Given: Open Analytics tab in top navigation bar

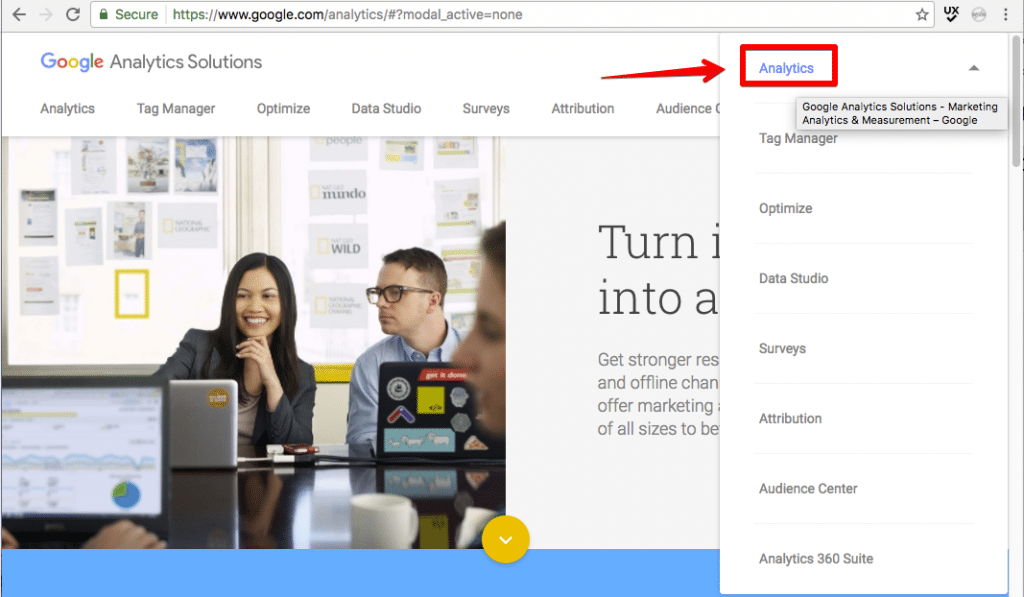Looking at the screenshot, I should point(67,108).
